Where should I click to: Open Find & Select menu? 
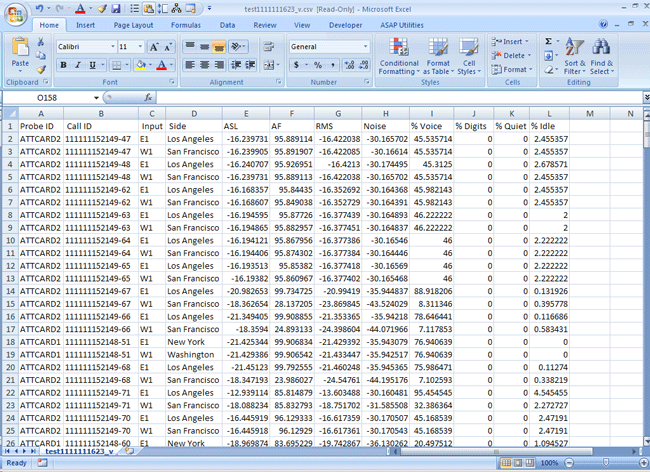point(601,56)
